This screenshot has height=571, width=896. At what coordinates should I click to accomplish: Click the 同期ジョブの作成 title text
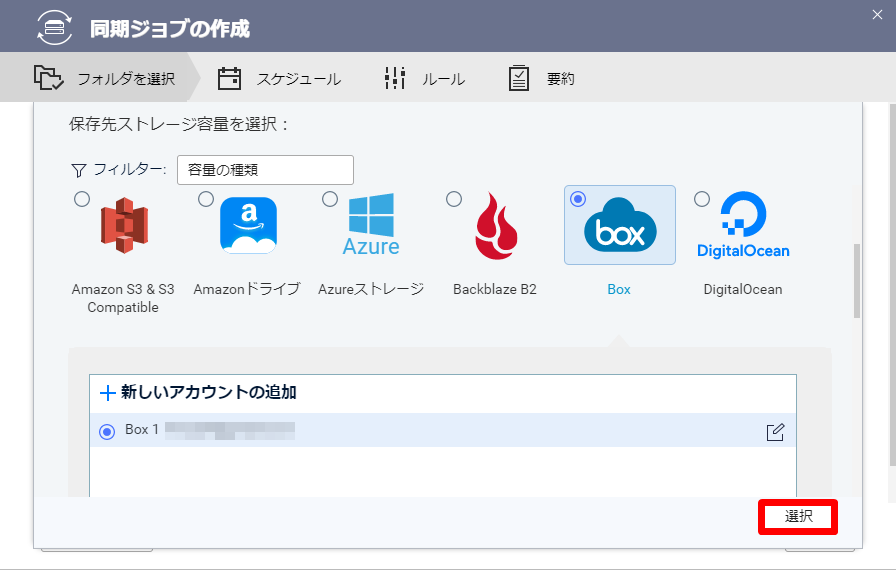(x=170, y=29)
